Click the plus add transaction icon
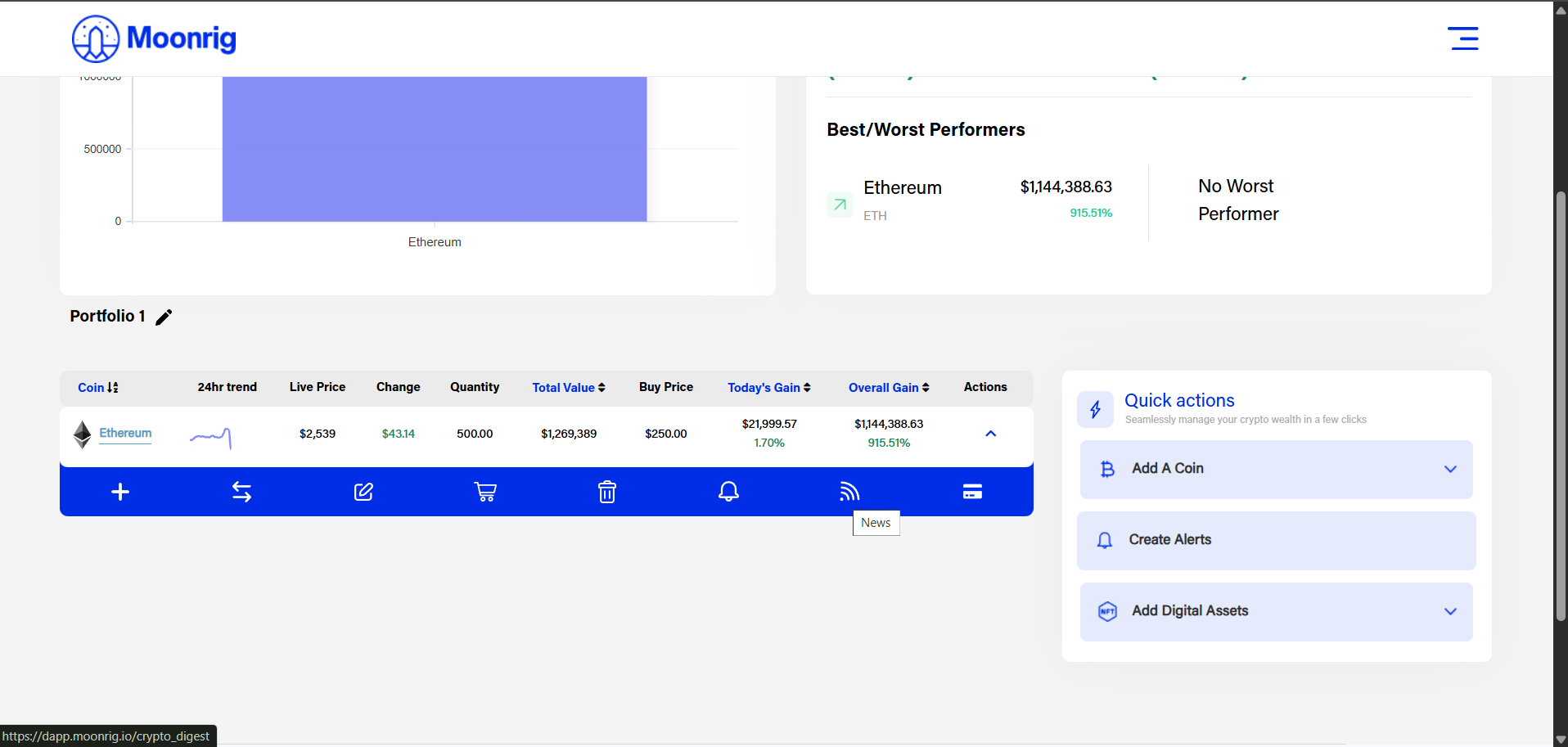1568x747 pixels. [x=120, y=492]
